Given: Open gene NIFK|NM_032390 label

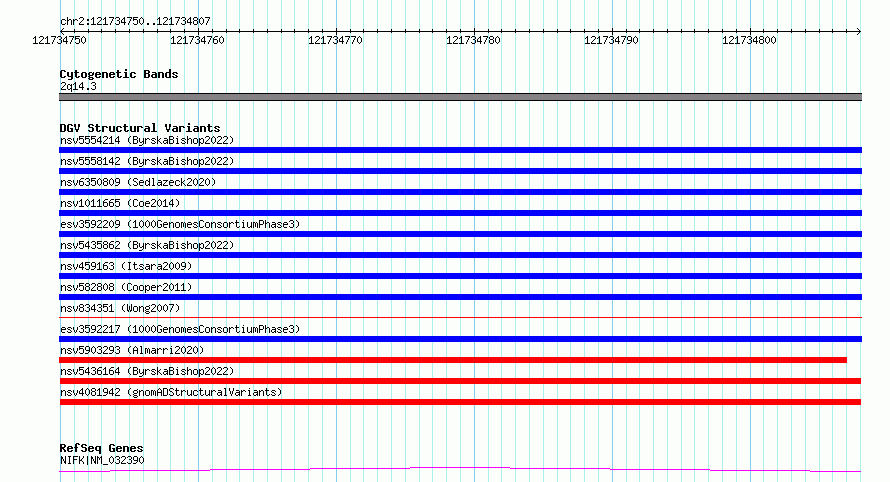Looking at the screenshot, I should (102, 460).
